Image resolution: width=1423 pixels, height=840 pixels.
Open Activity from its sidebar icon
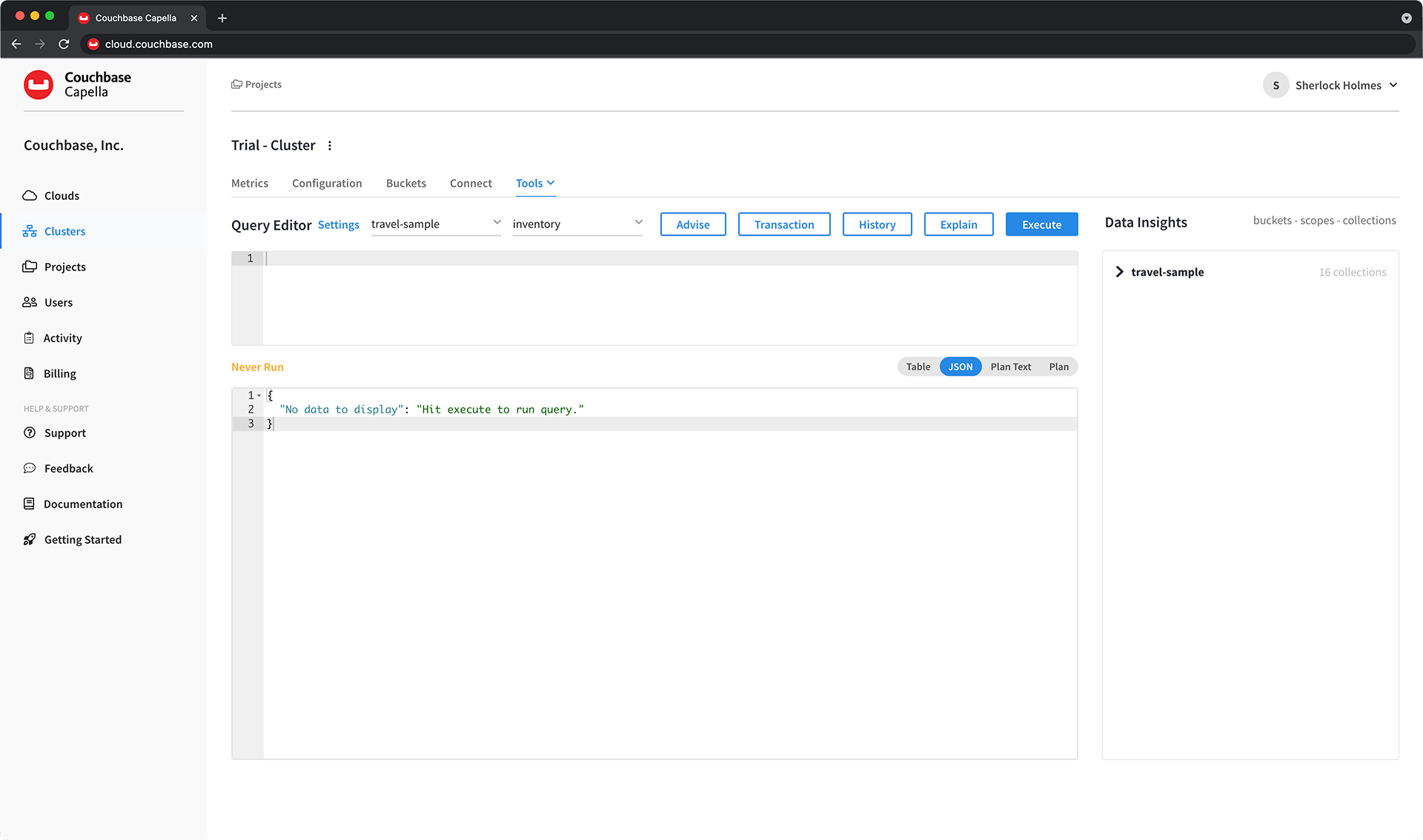pyautogui.click(x=30, y=337)
